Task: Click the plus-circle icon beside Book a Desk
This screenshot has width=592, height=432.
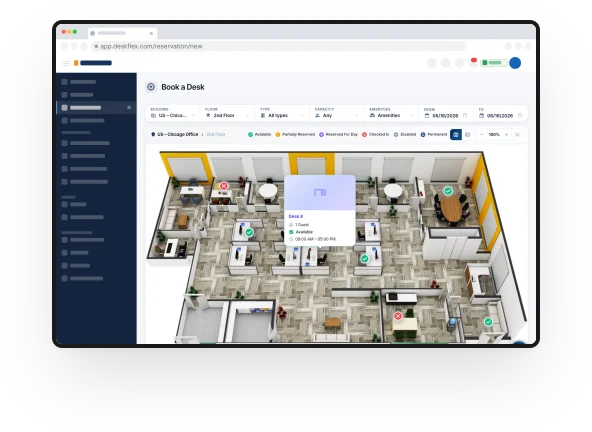Action: (151, 87)
